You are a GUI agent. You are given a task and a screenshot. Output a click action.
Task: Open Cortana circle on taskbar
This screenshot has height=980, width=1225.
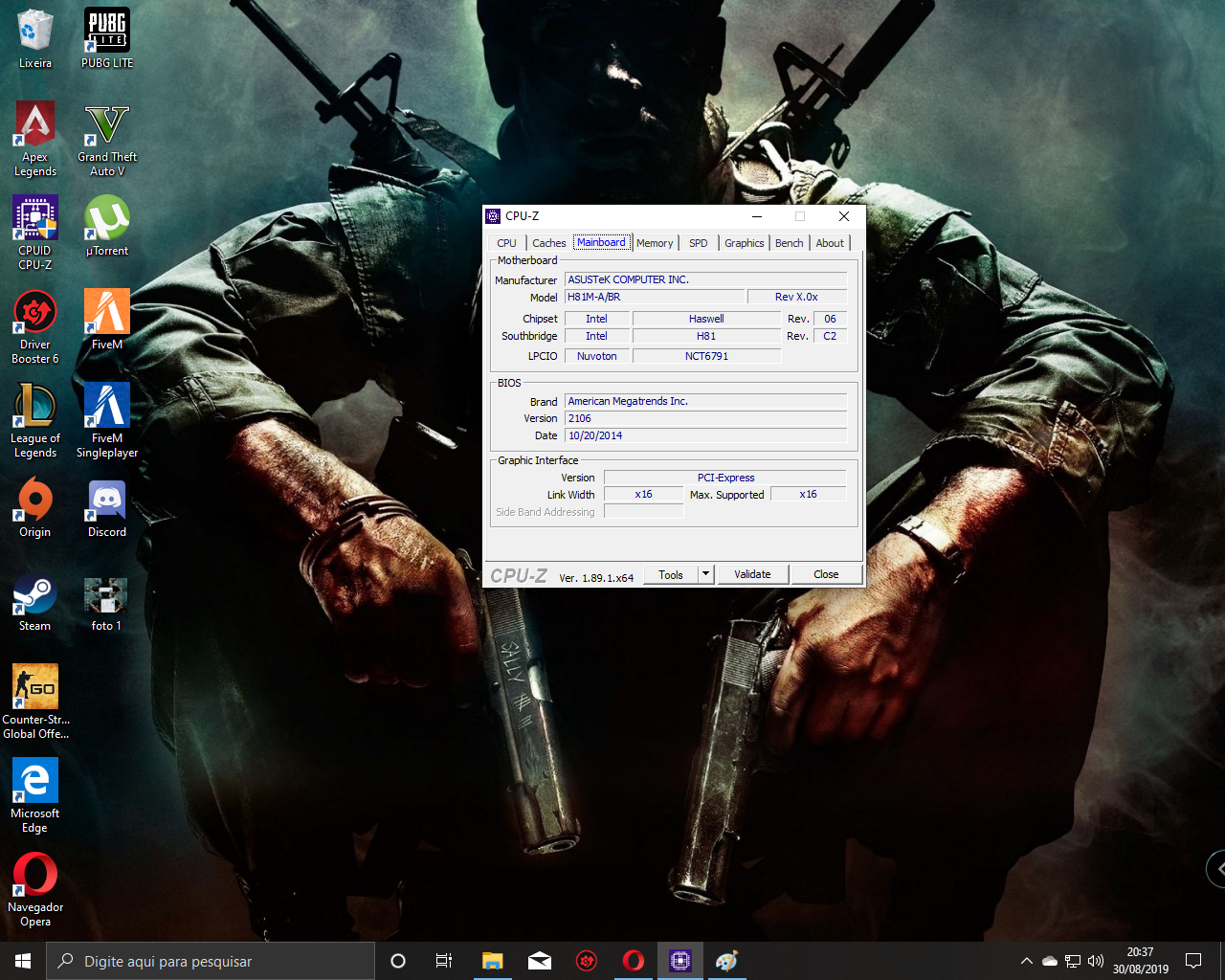pos(398,961)
